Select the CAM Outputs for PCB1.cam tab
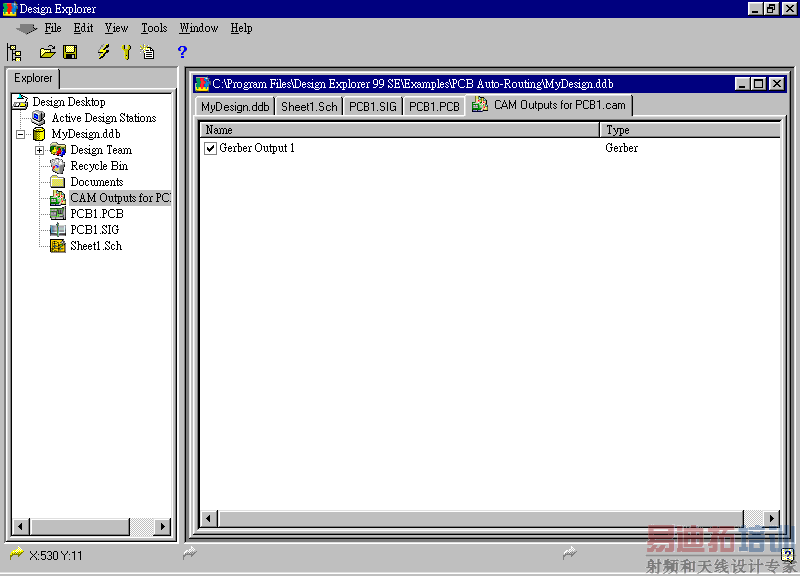 pos(549,105)
